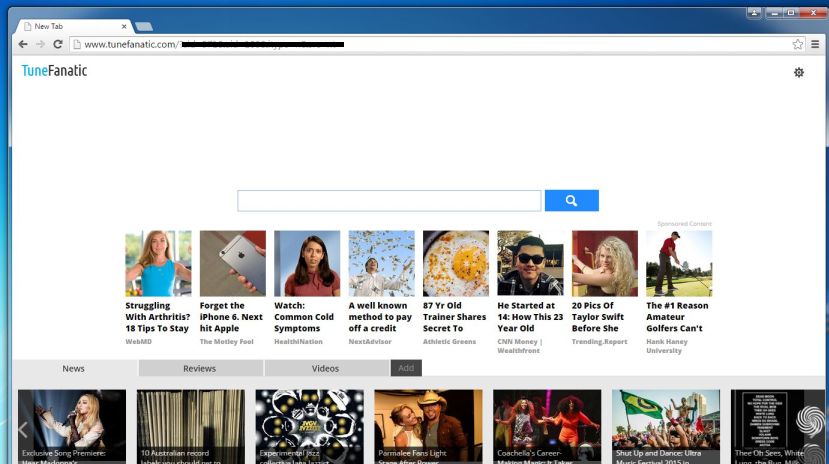Click the fried egg thumbnail

456,263
